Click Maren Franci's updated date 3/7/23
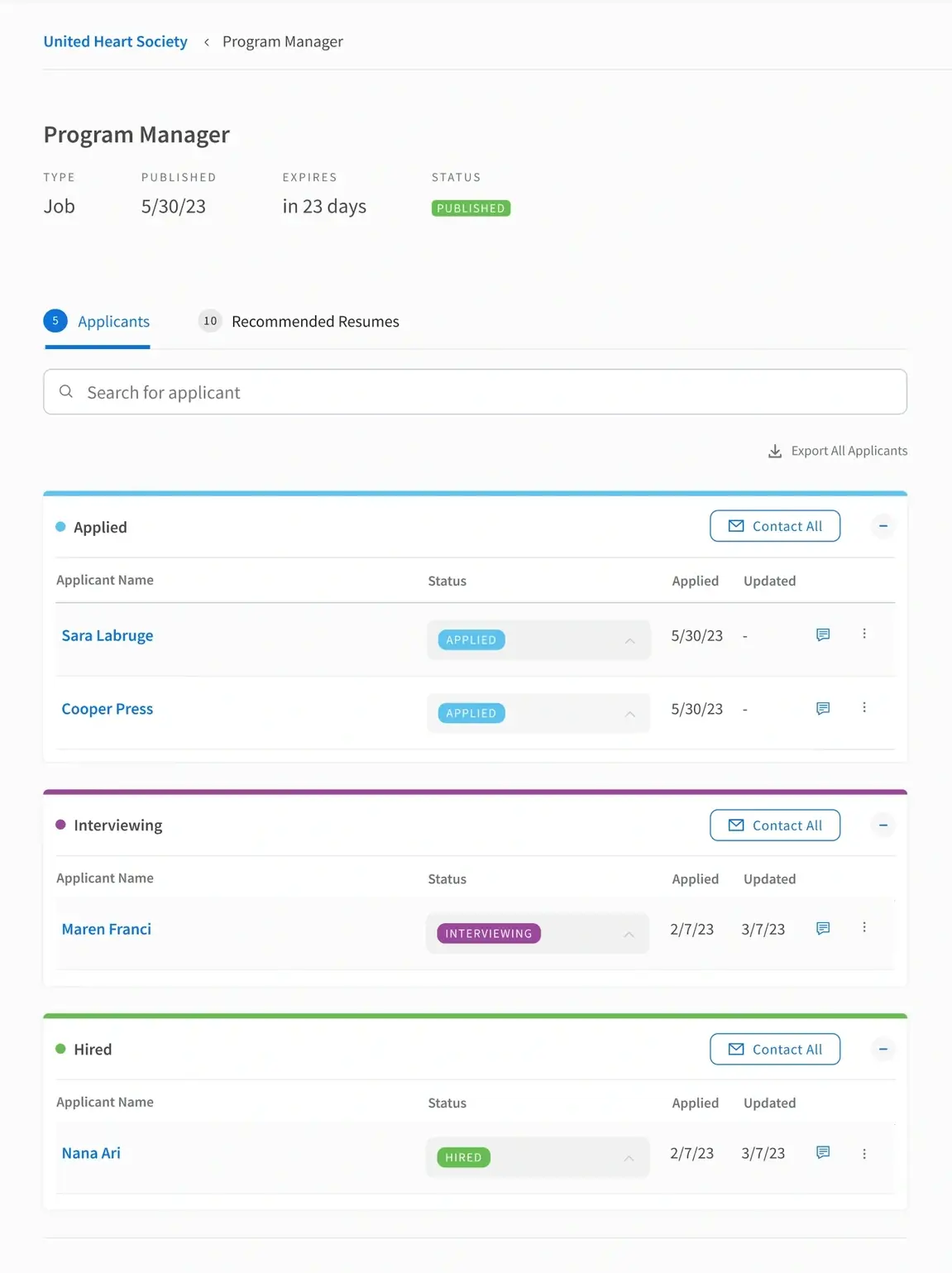This screenshot has width=952, height=1273. 763,929
